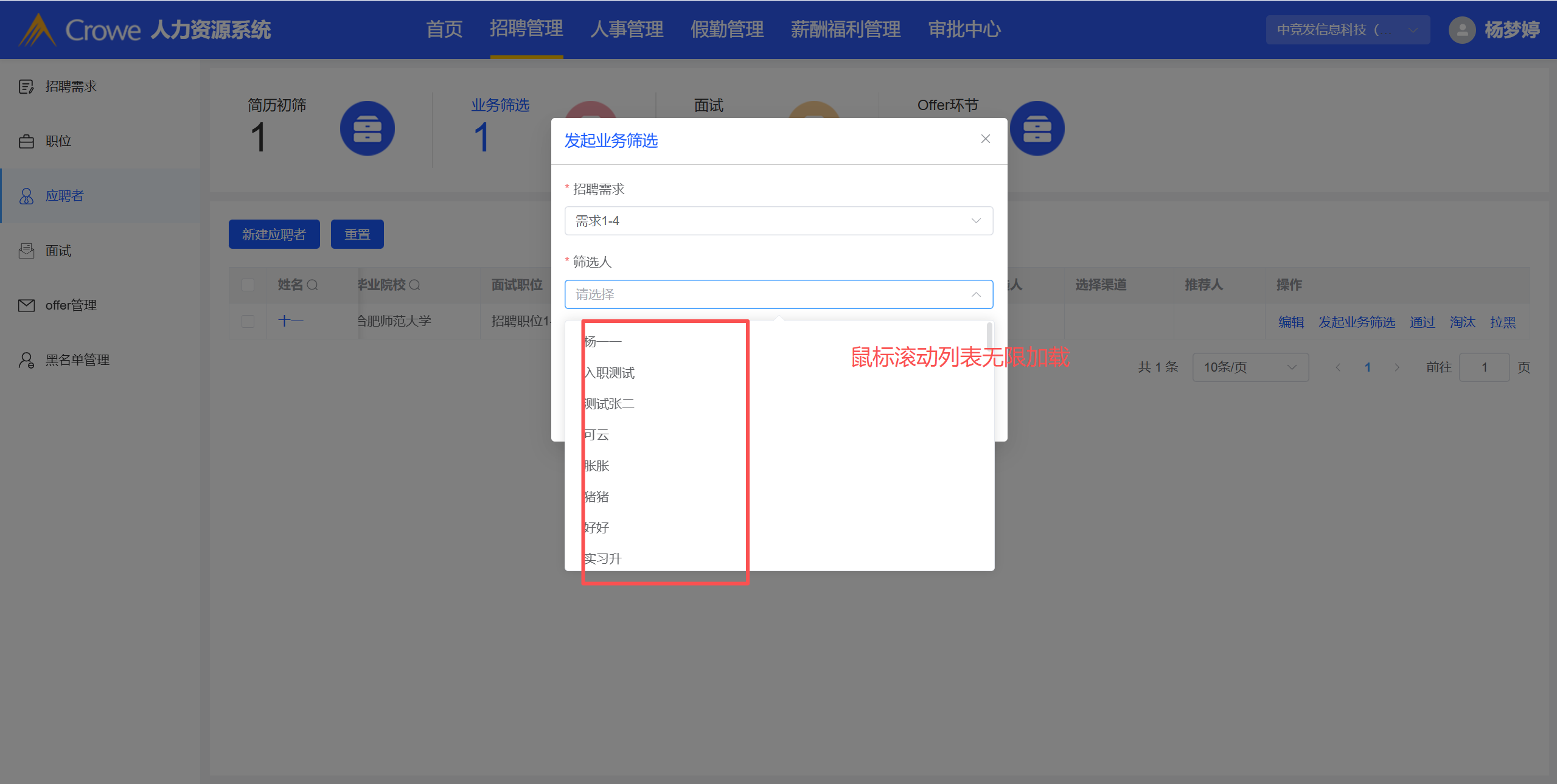The height and width of the screenshot is (784, 1557).
Task: Select 入职测试 from the 筛选人 list
Action: click(x=610, y=373)
